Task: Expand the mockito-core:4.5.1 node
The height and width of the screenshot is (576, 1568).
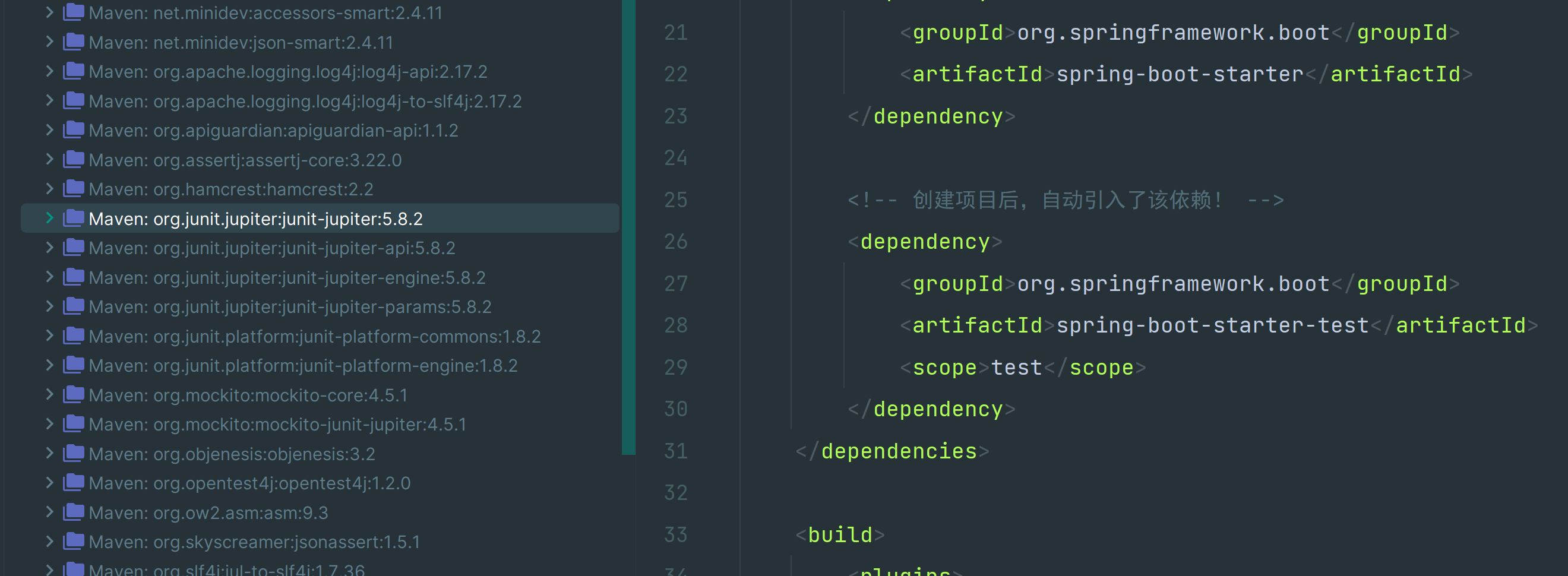Action: [50, 394]
